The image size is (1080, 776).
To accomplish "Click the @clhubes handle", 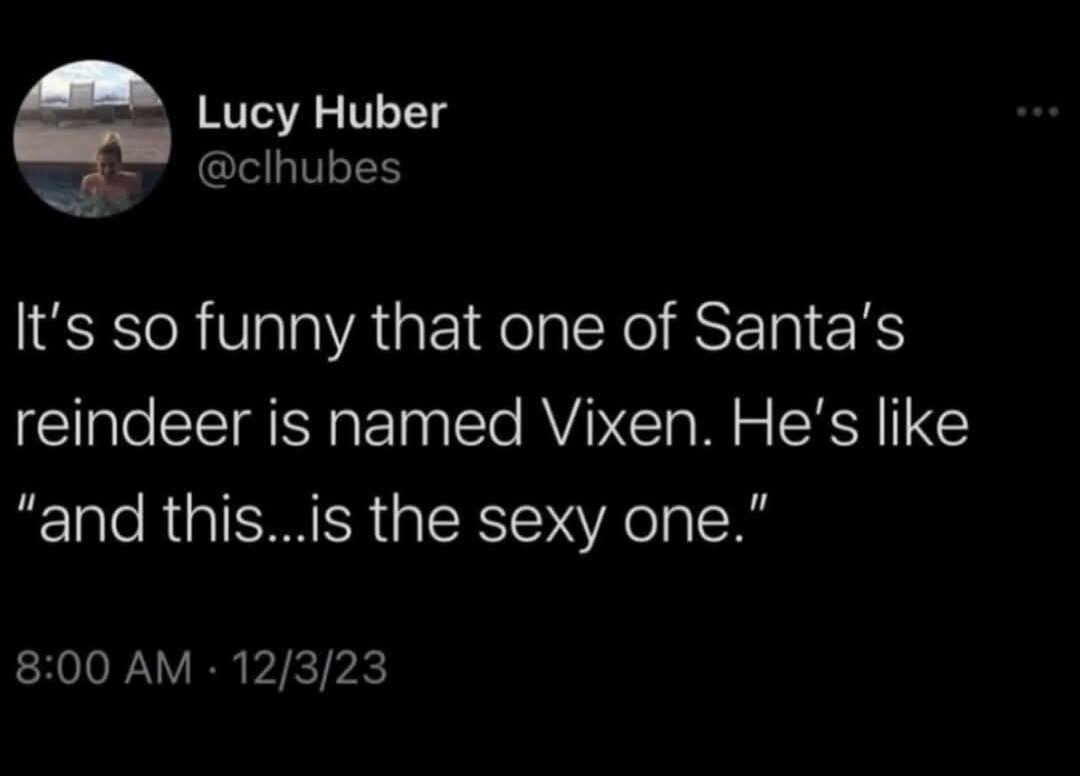I will tap(298, 168).
